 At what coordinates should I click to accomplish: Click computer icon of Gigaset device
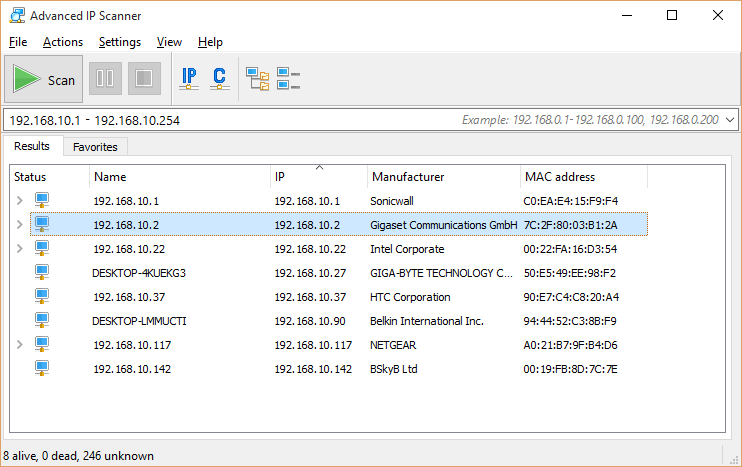pyautogui.click(x=42, y=224)
